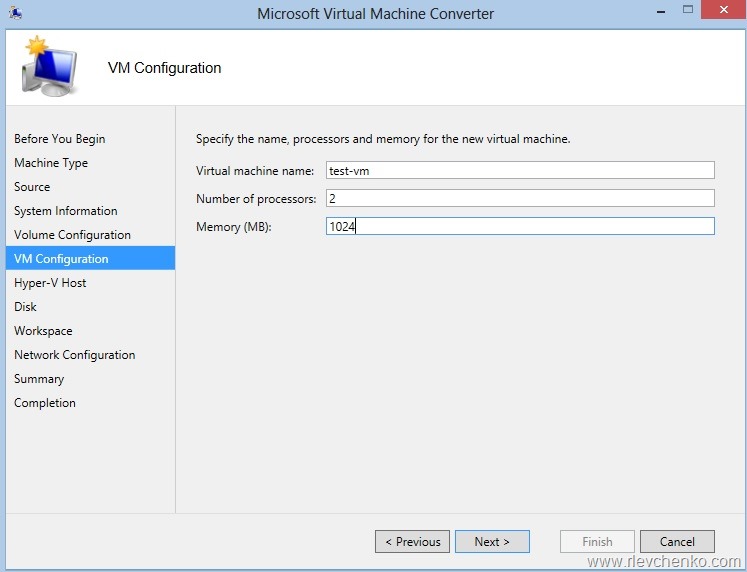Focus the Number of processors field
The image size is (747, 572).
tap(519, 198)
